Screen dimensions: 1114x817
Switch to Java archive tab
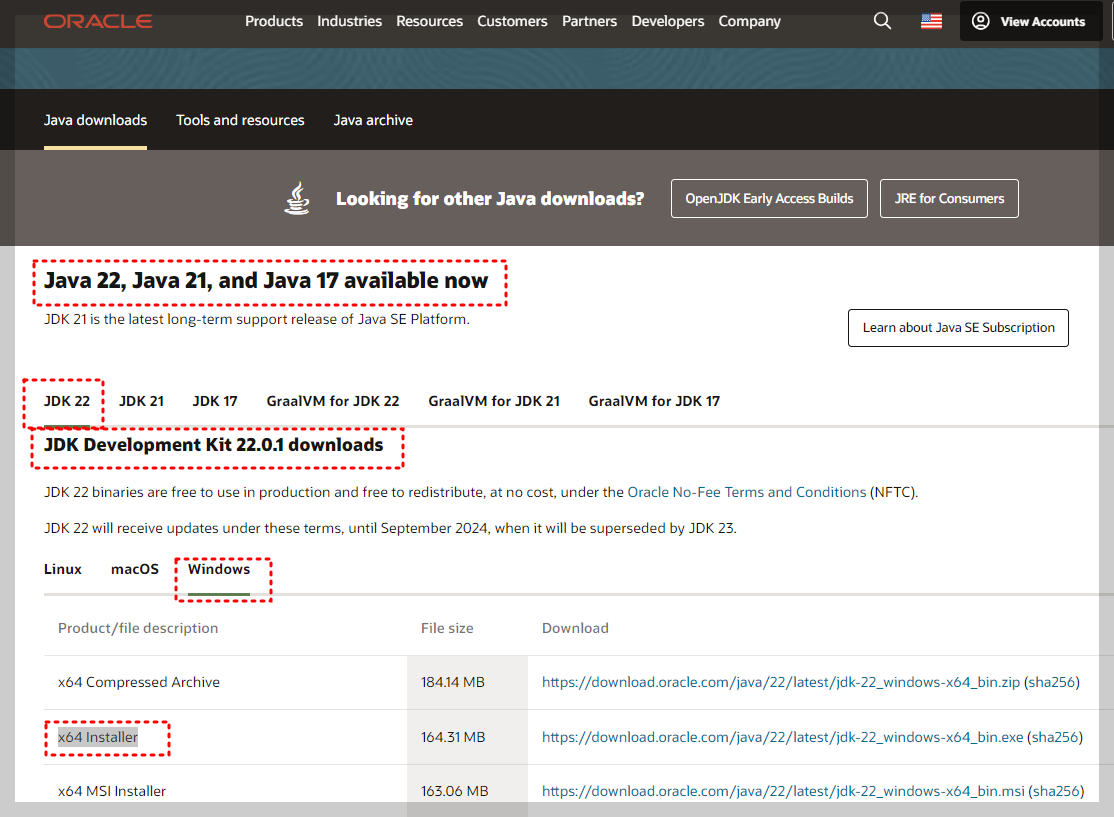[373, 120]
